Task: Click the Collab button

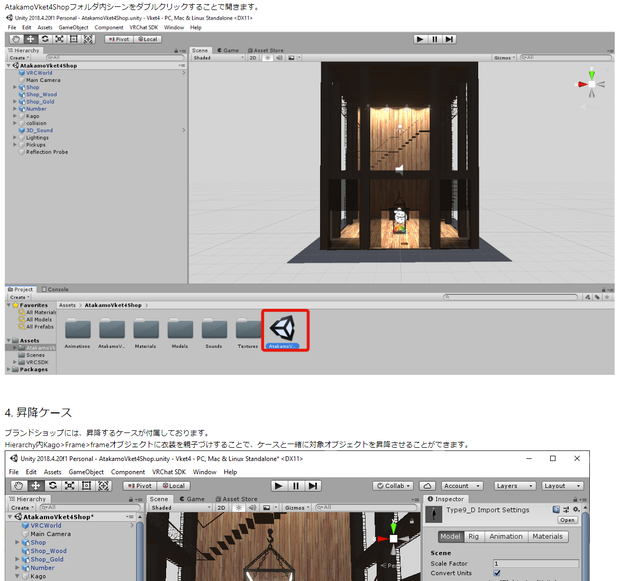Action: pyautogui.click(x=393, y=486)
